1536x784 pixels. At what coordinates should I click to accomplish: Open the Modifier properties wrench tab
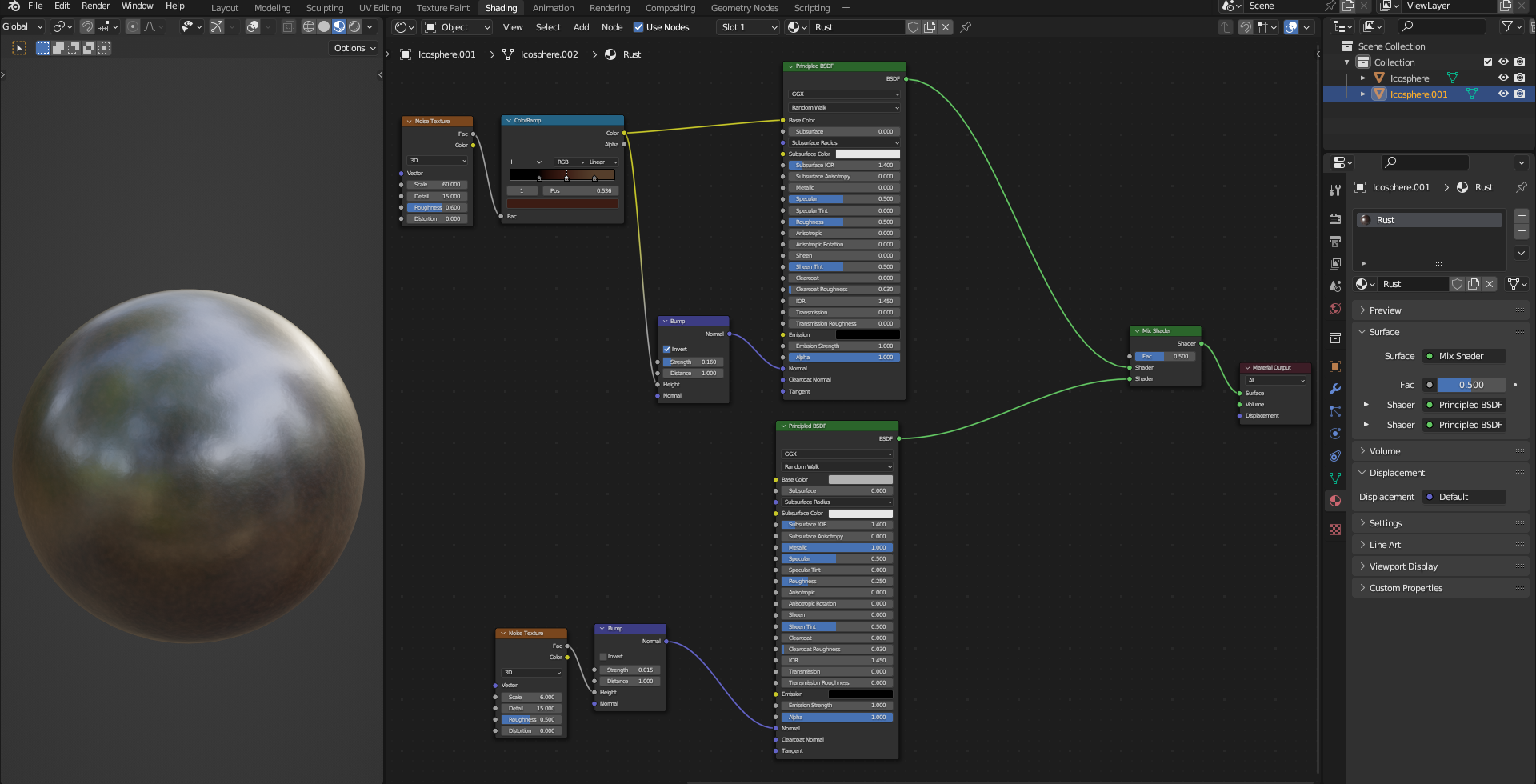pyautogui.click(x=1334, y=389)
